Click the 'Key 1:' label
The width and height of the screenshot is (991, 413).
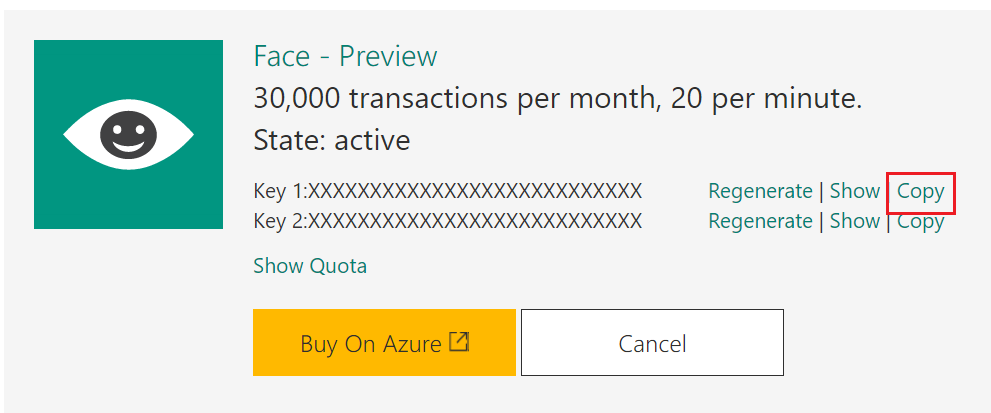[281, 191]
